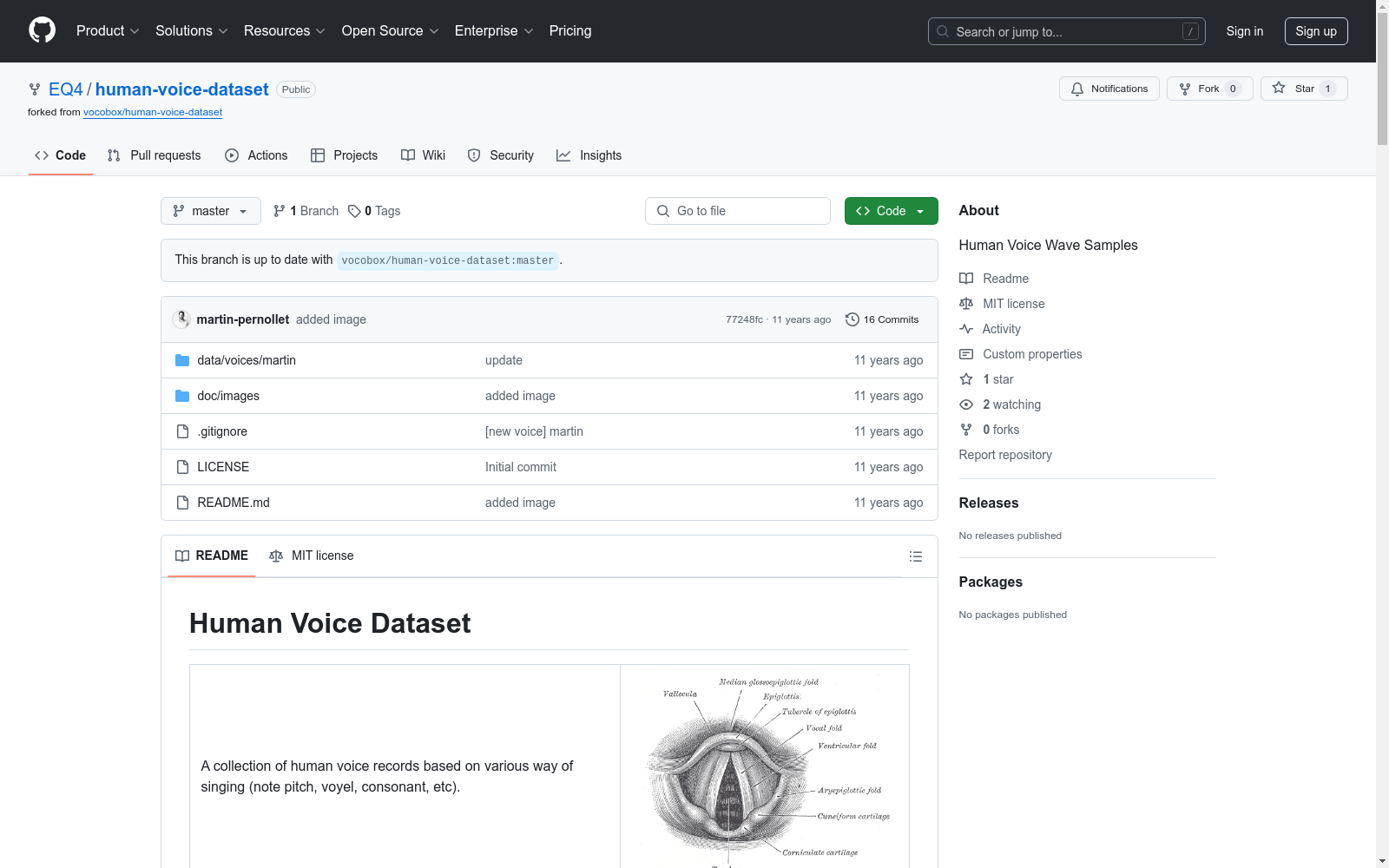View the 16 Commits history
1389x868 pixels.
point(882,319)
